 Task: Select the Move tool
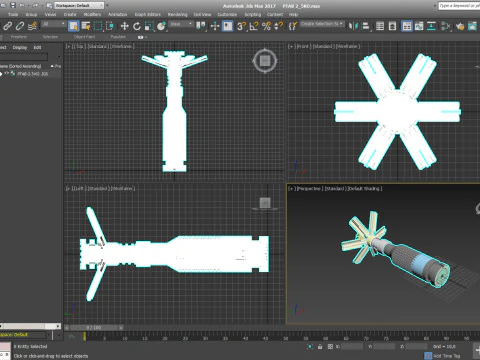pyautogui.click(x=124, y=26)
